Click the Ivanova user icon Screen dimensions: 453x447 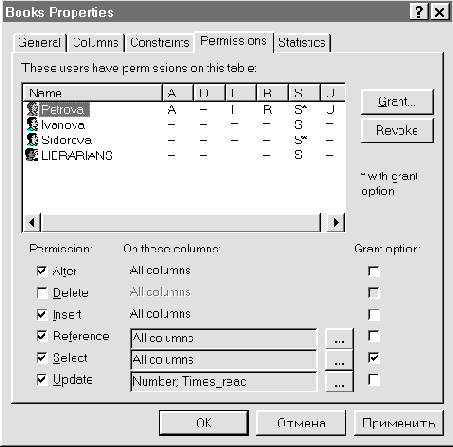(33, 124)
